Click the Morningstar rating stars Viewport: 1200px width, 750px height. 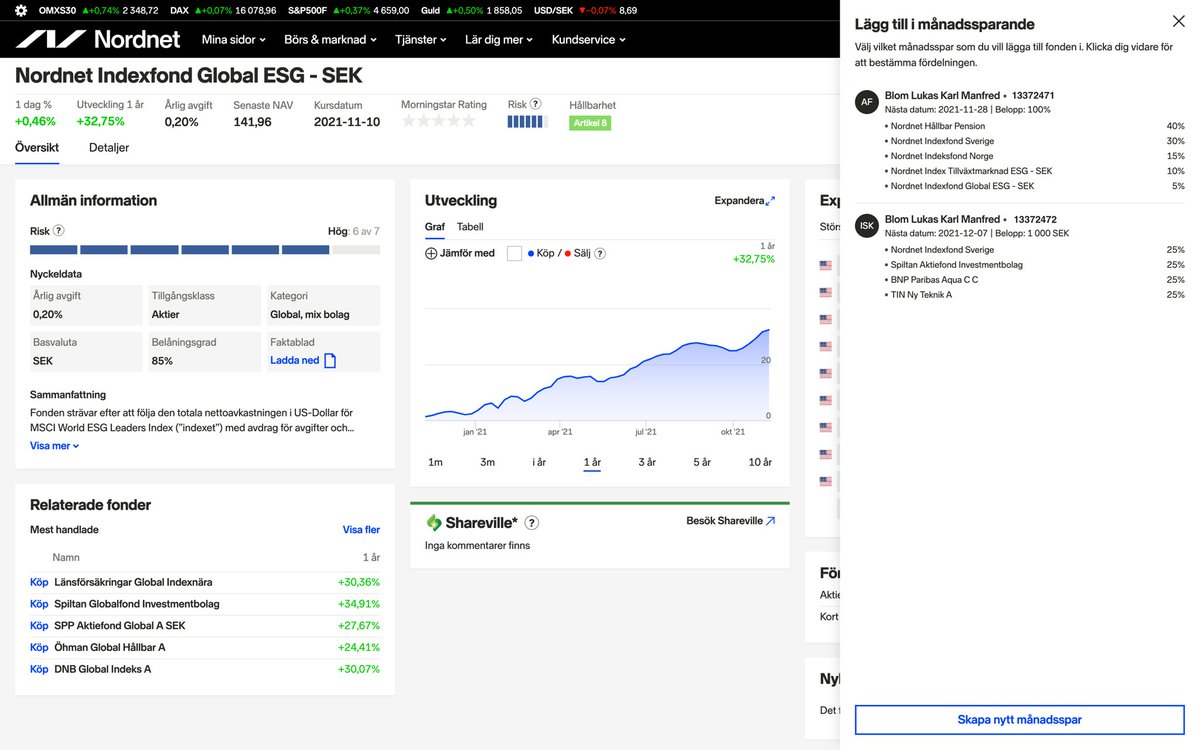(x=439, y=121)
